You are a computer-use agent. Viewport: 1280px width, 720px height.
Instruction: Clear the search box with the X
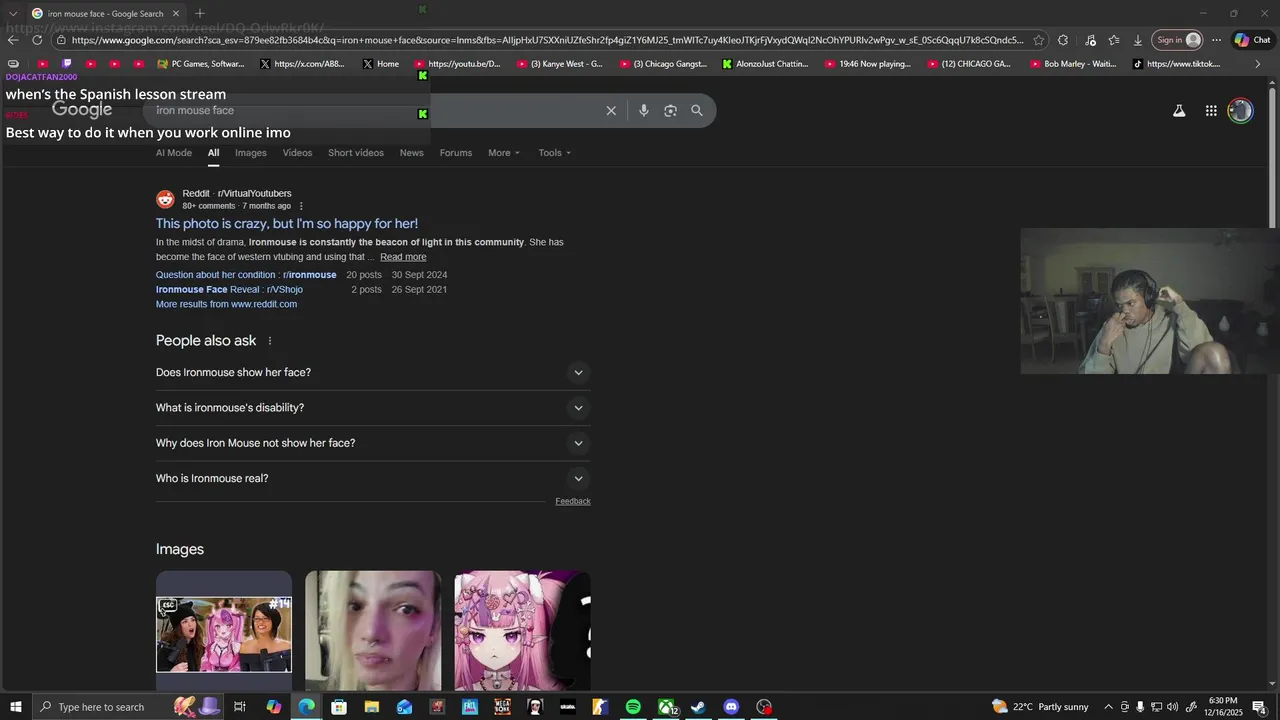point(611,111)
